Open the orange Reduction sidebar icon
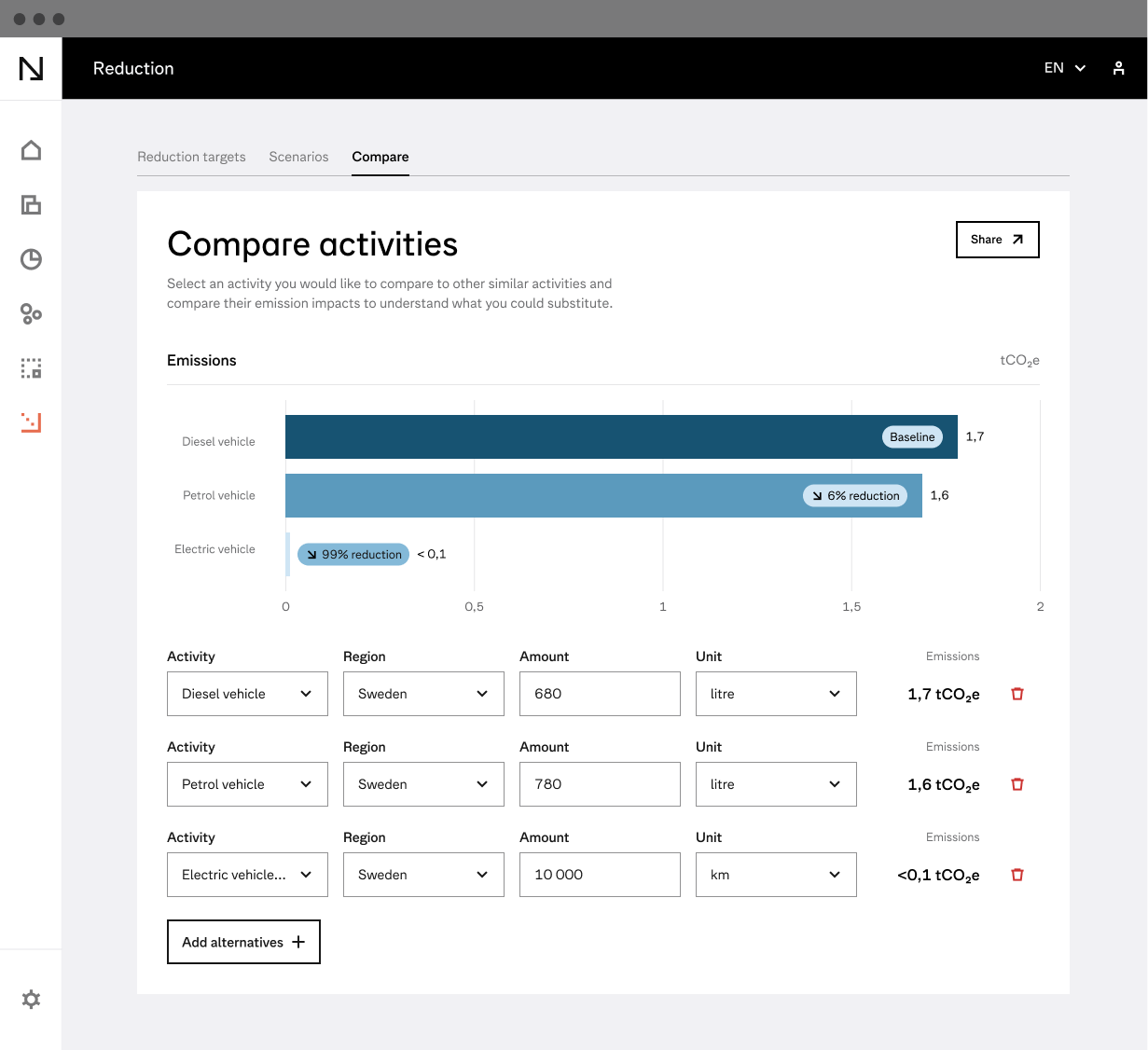Image resolution: width=1148 pixels, height=1050 pixels. point(31,422)
